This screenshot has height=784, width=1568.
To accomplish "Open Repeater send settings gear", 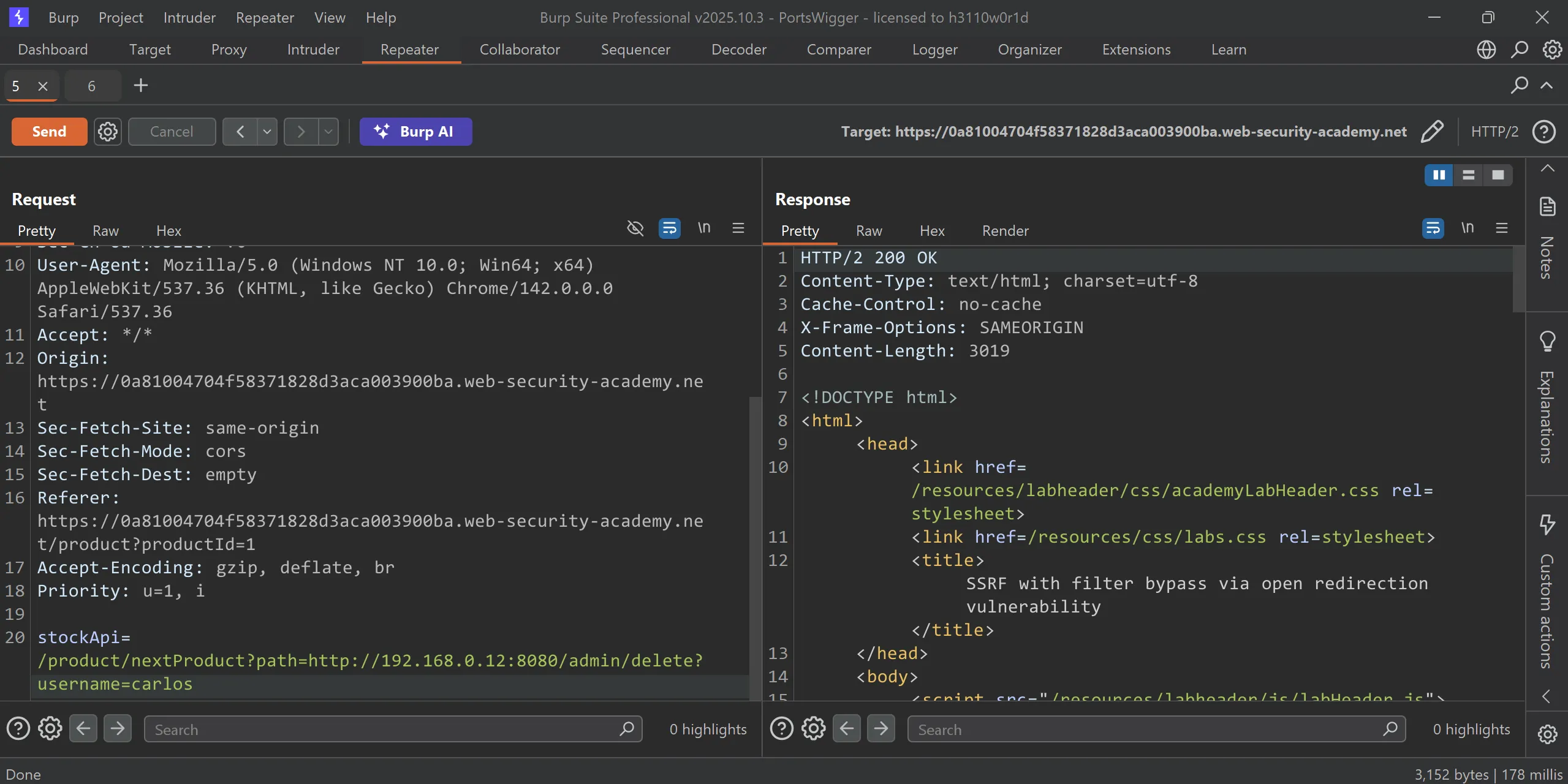I will pos(108,132).
